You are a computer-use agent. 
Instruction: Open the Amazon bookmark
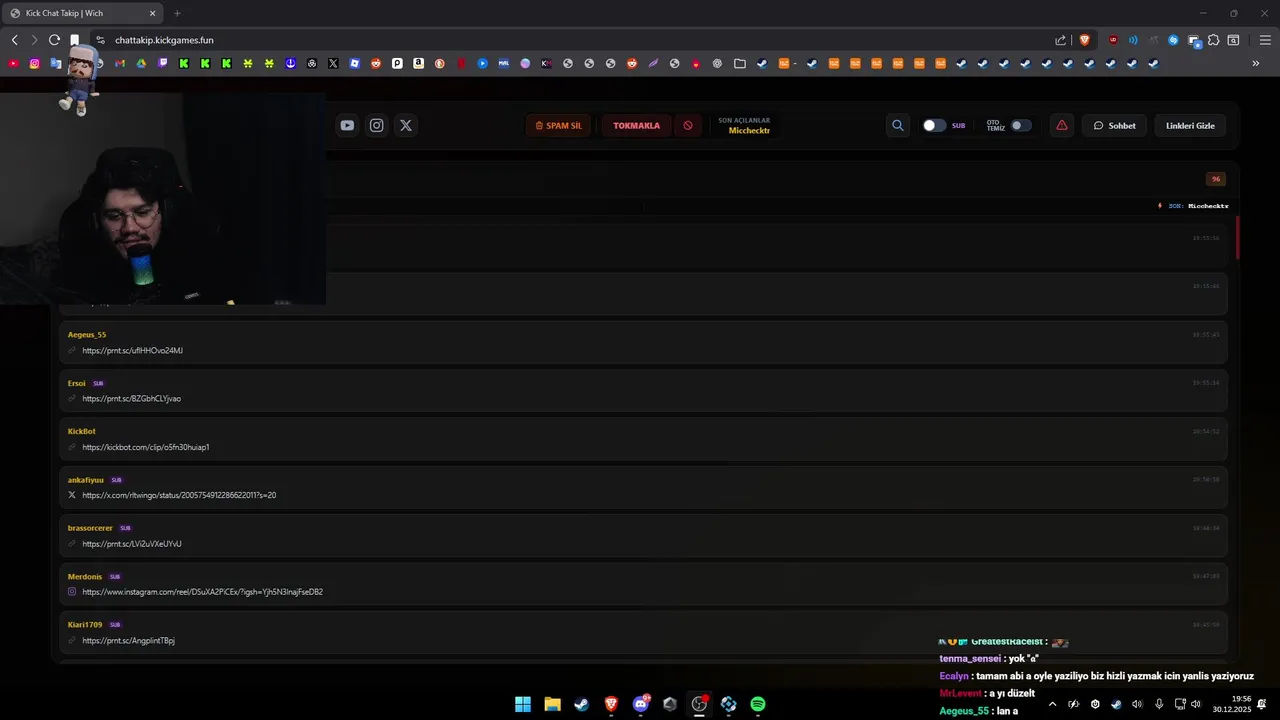pyautogui.click(x=418, y=63)
